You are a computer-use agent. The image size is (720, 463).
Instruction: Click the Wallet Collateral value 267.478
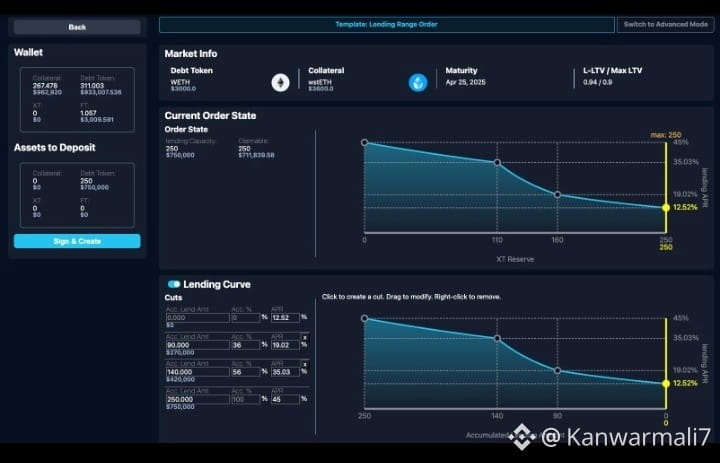[45, 85]
